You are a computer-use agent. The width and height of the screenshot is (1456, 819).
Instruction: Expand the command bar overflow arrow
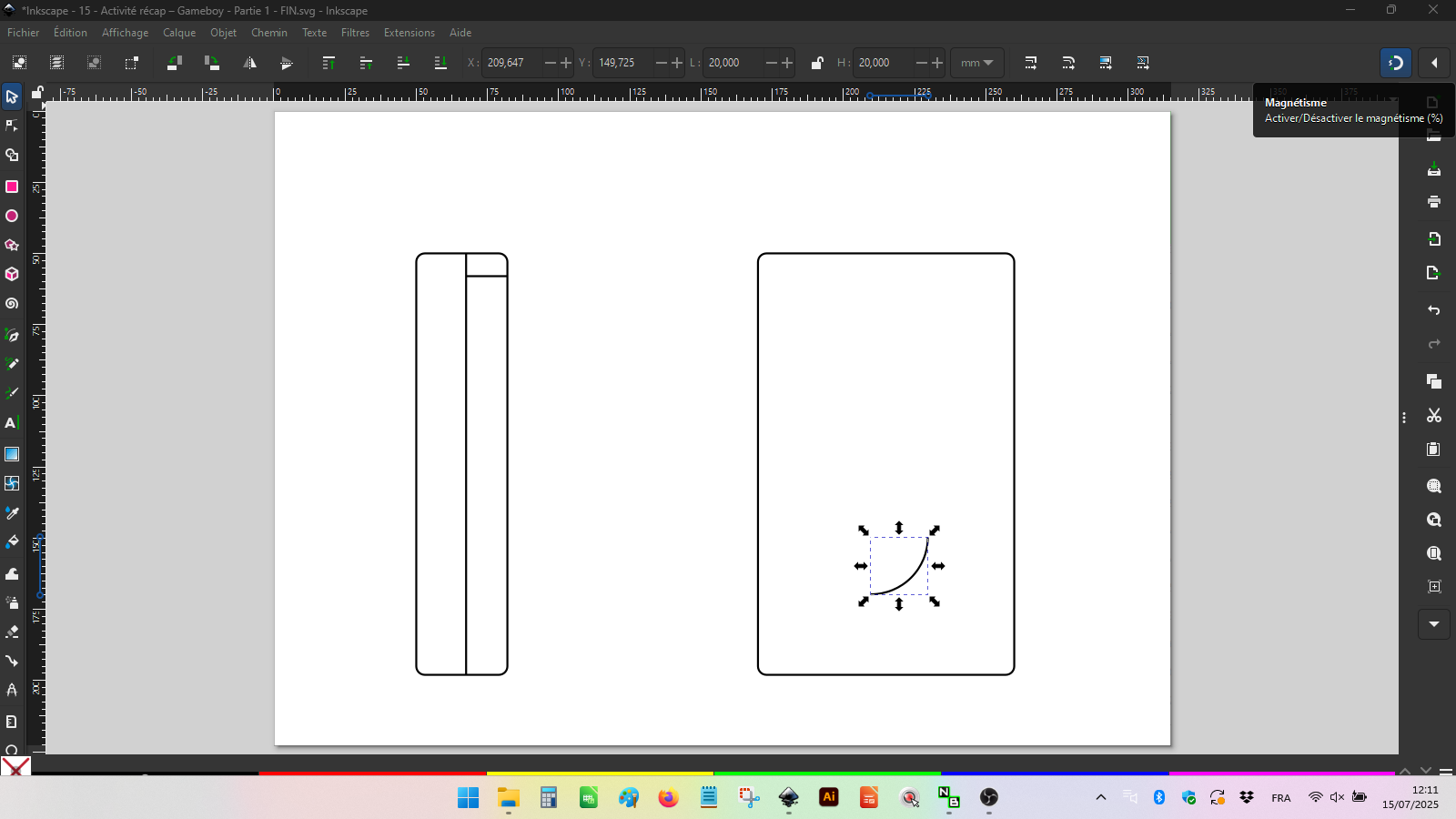[1434, 624]
